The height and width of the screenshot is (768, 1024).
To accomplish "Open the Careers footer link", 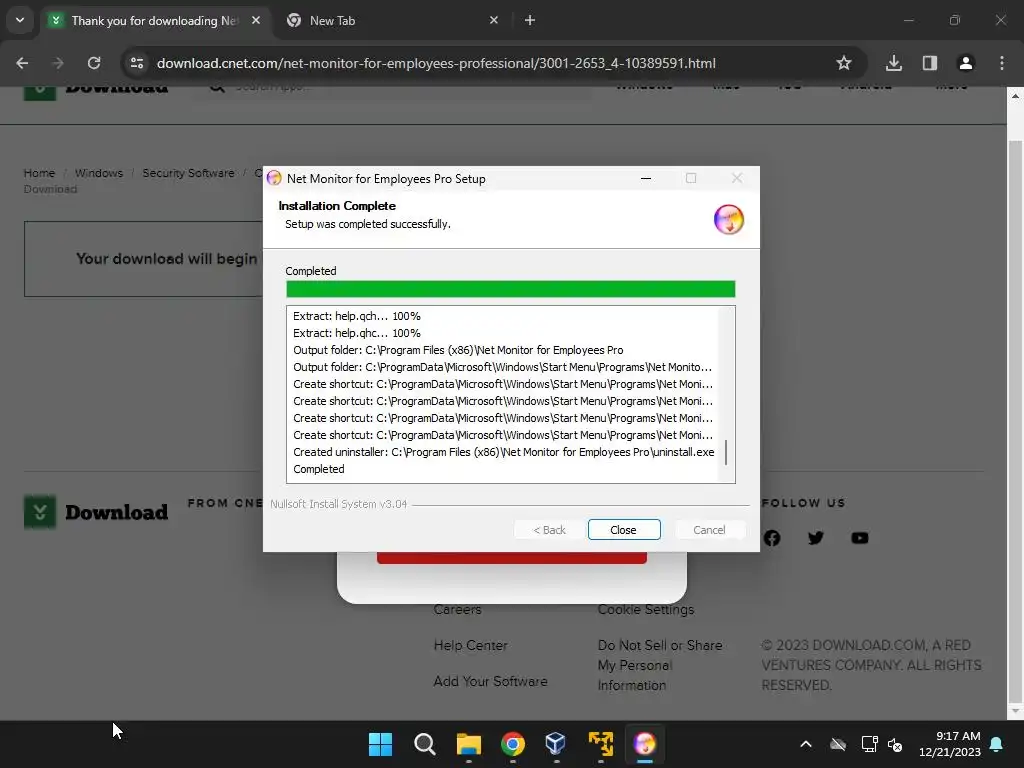I will tap(457, 609).
